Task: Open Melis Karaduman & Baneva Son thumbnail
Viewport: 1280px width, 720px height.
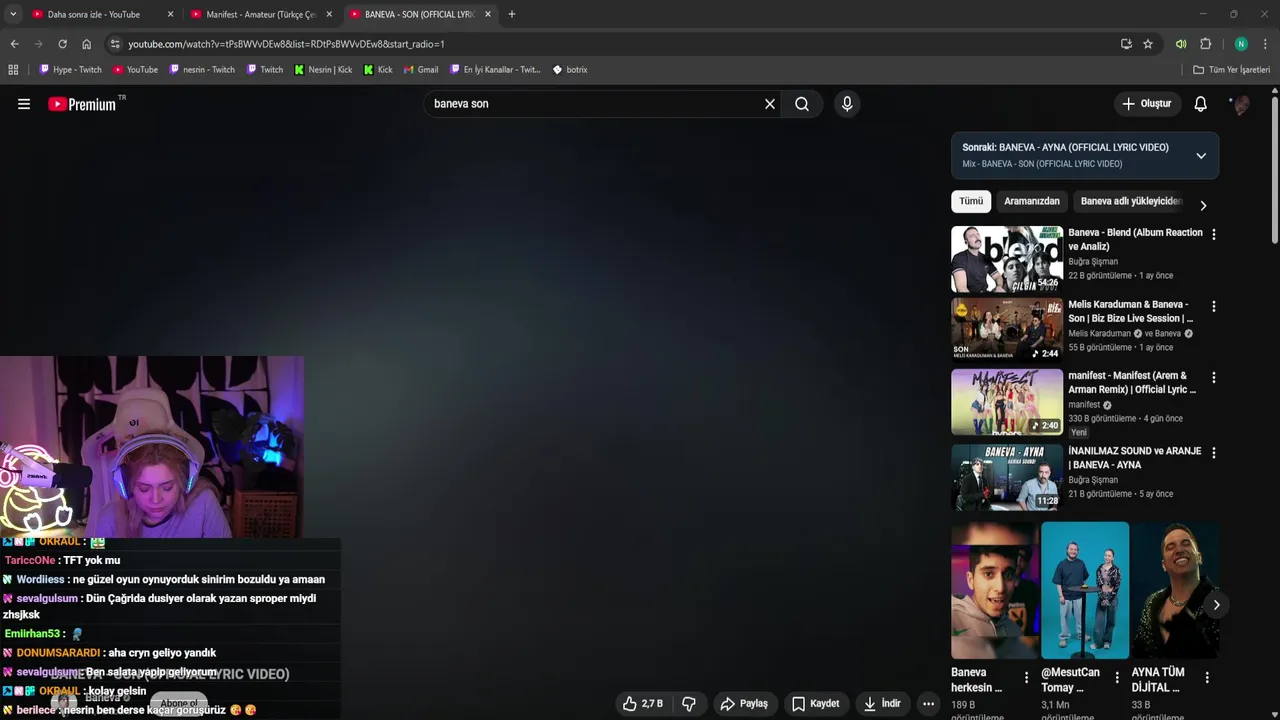Action: pyautogui.click(x=1007, y=329)
